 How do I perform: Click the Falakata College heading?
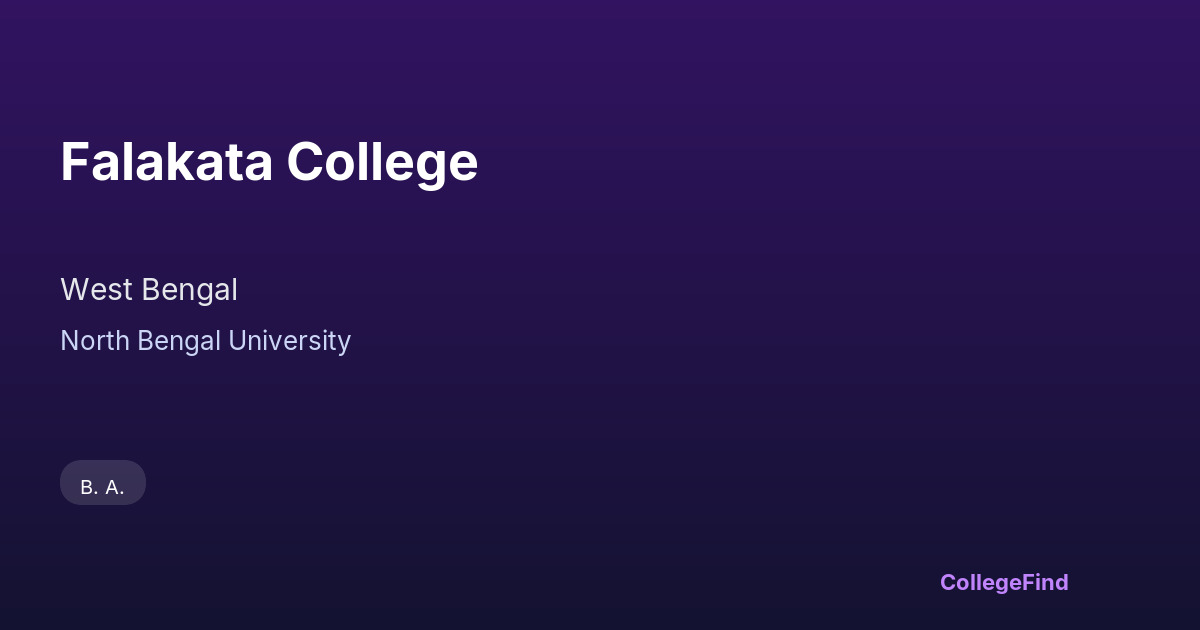[269, 162]
